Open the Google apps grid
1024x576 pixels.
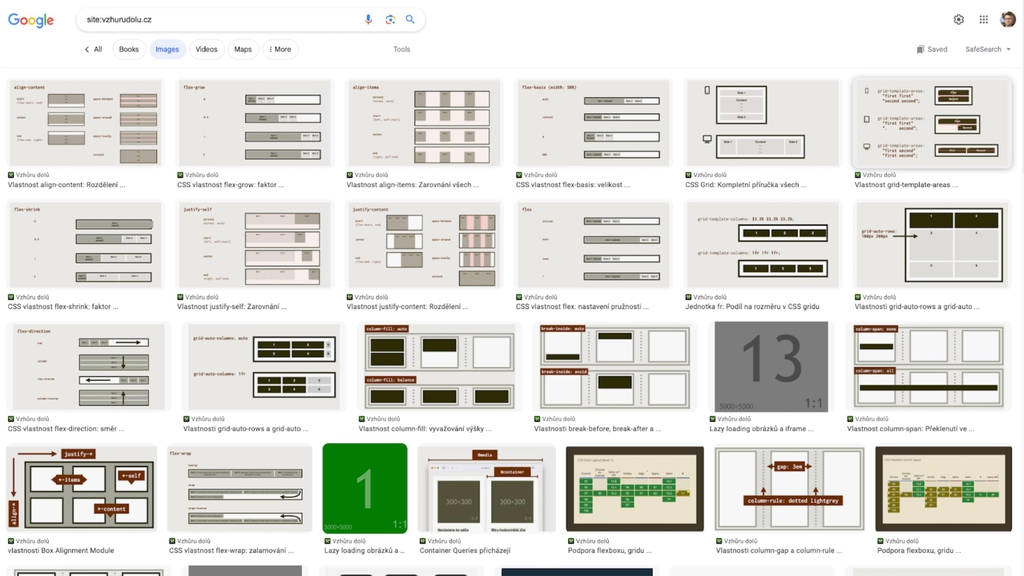pyautogui.click(x=984, y=19)
